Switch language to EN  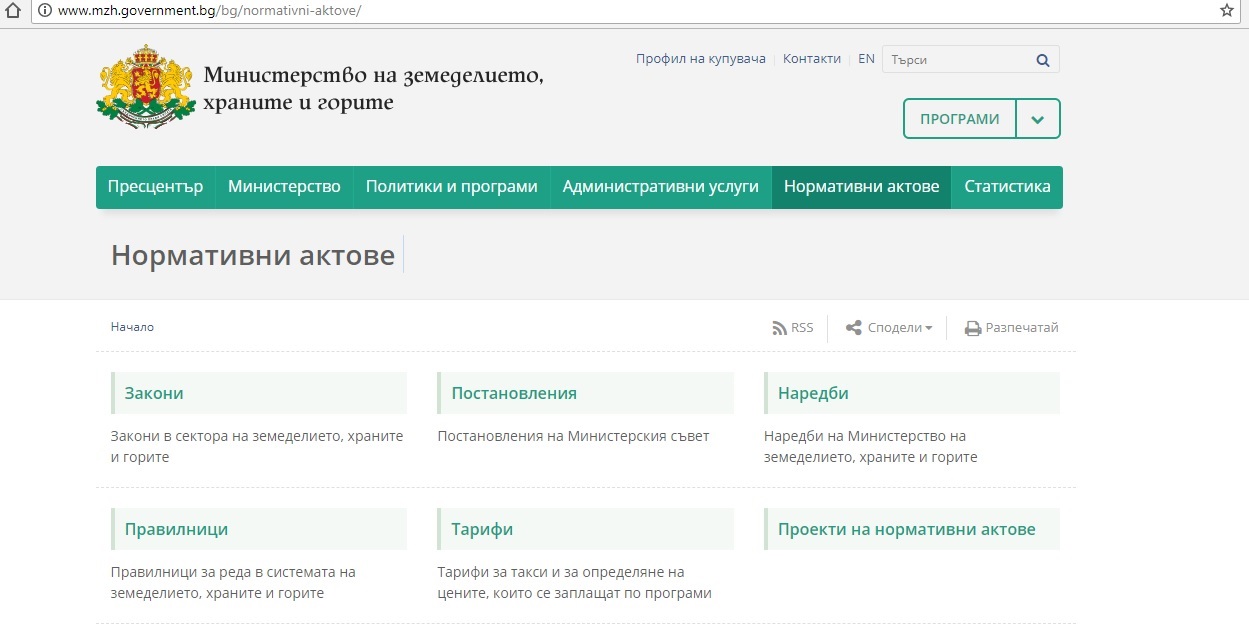(866, 59)
